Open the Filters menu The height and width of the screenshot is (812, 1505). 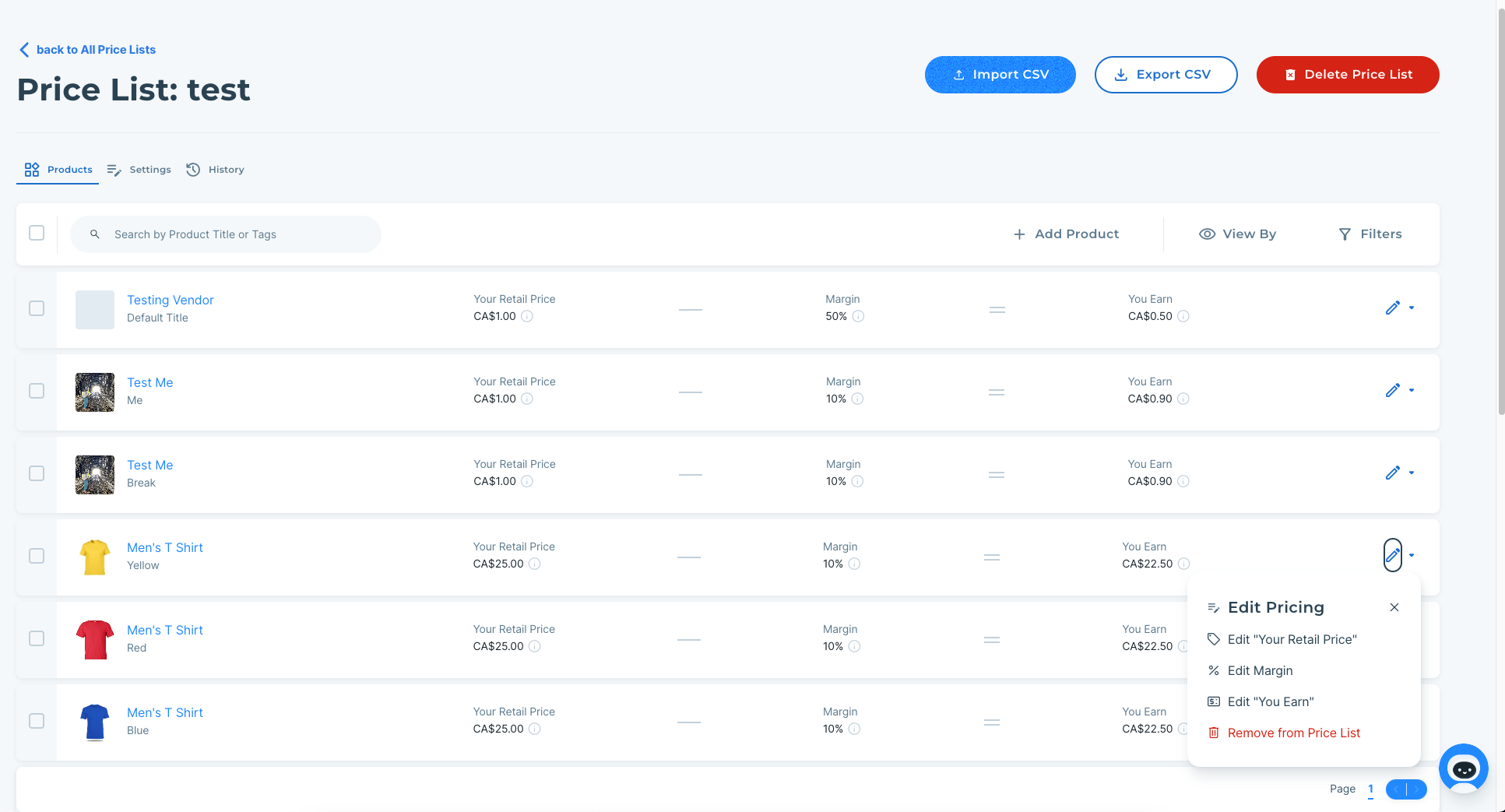click(x=1370, y=234)
